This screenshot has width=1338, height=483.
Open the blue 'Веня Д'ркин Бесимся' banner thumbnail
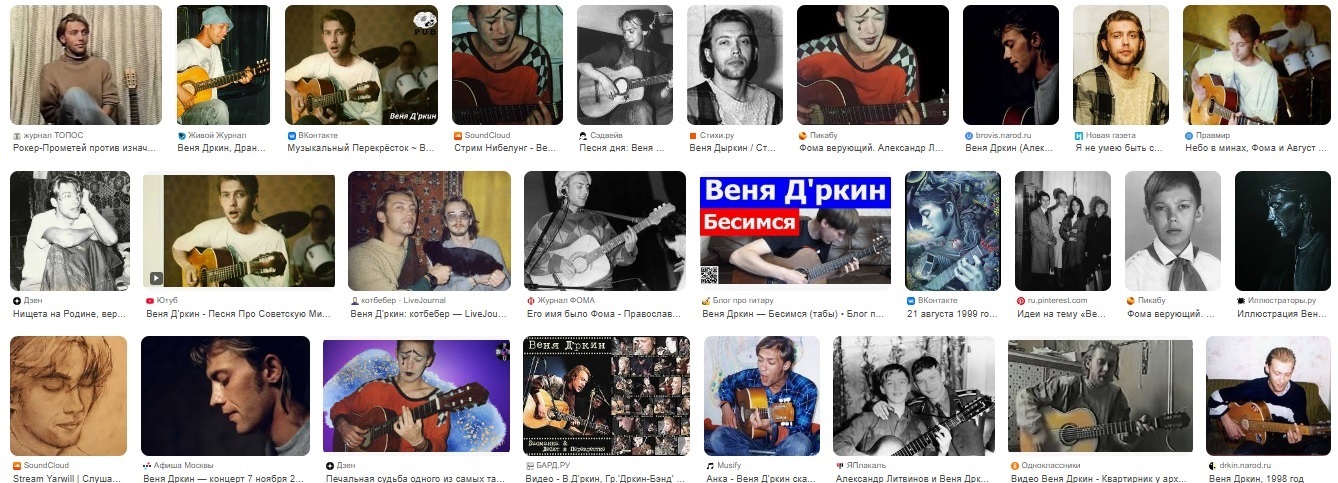click(796, 230)
